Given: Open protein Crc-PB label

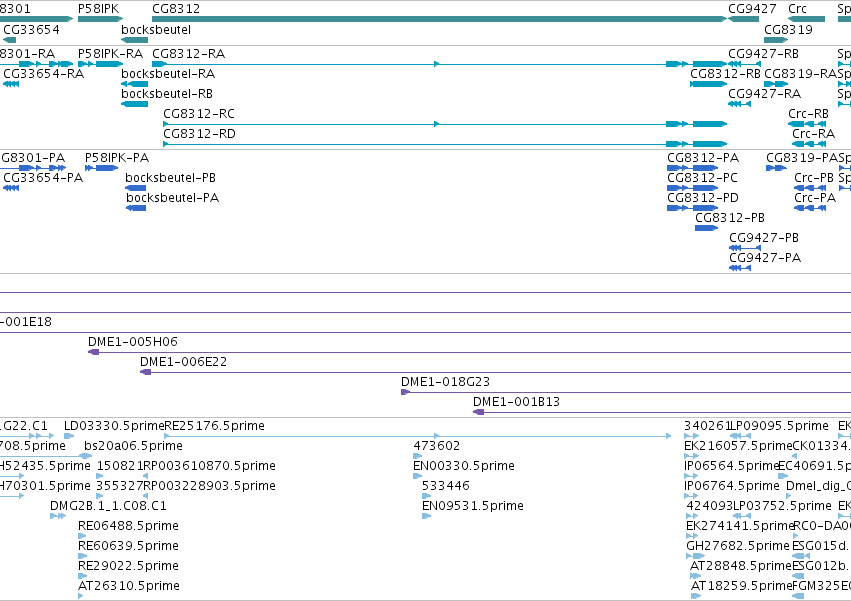Looking at the screenshot, I should [x=814, y=178].
